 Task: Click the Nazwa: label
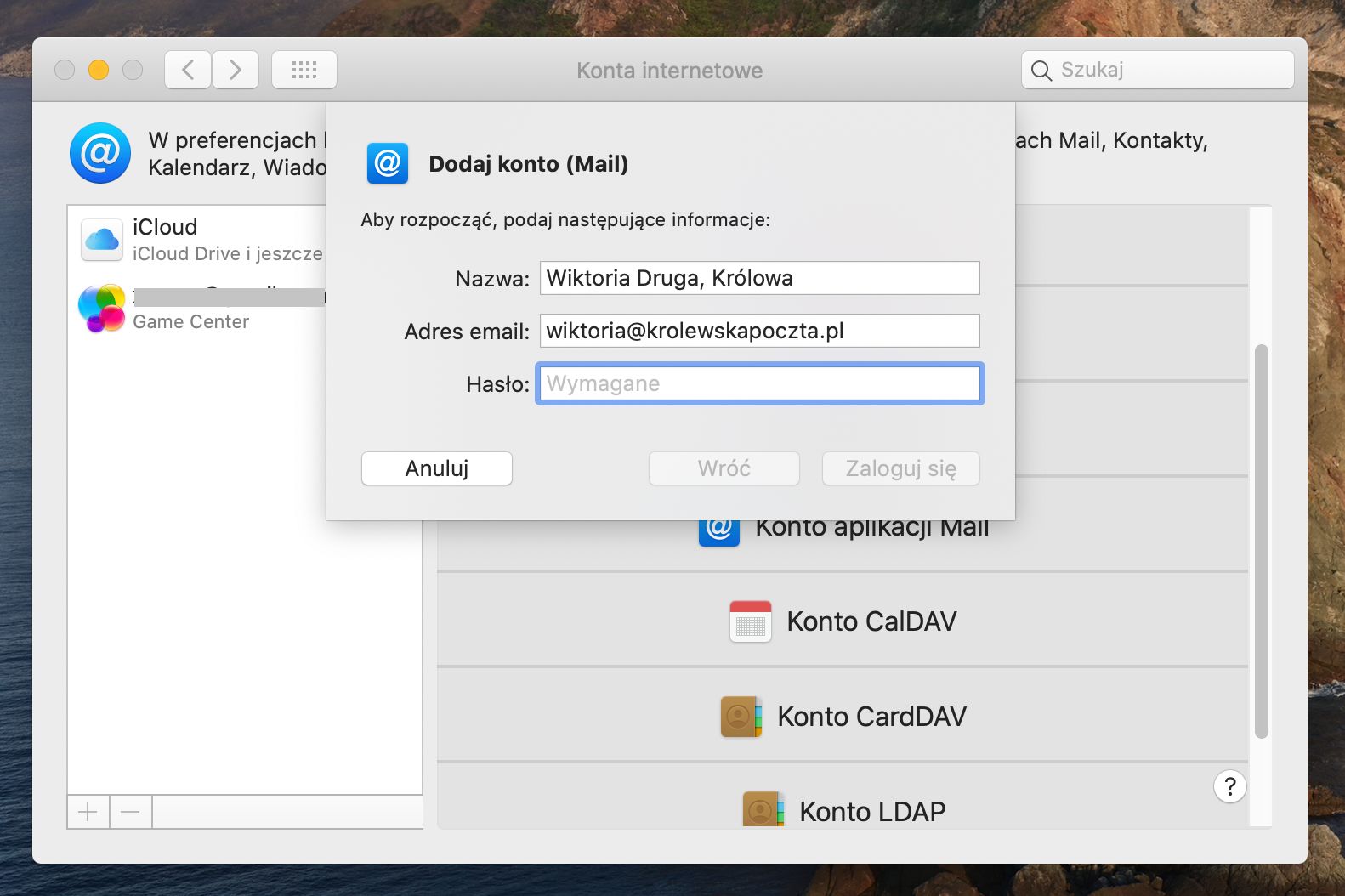pyautogui.click(x=492, y=279)
